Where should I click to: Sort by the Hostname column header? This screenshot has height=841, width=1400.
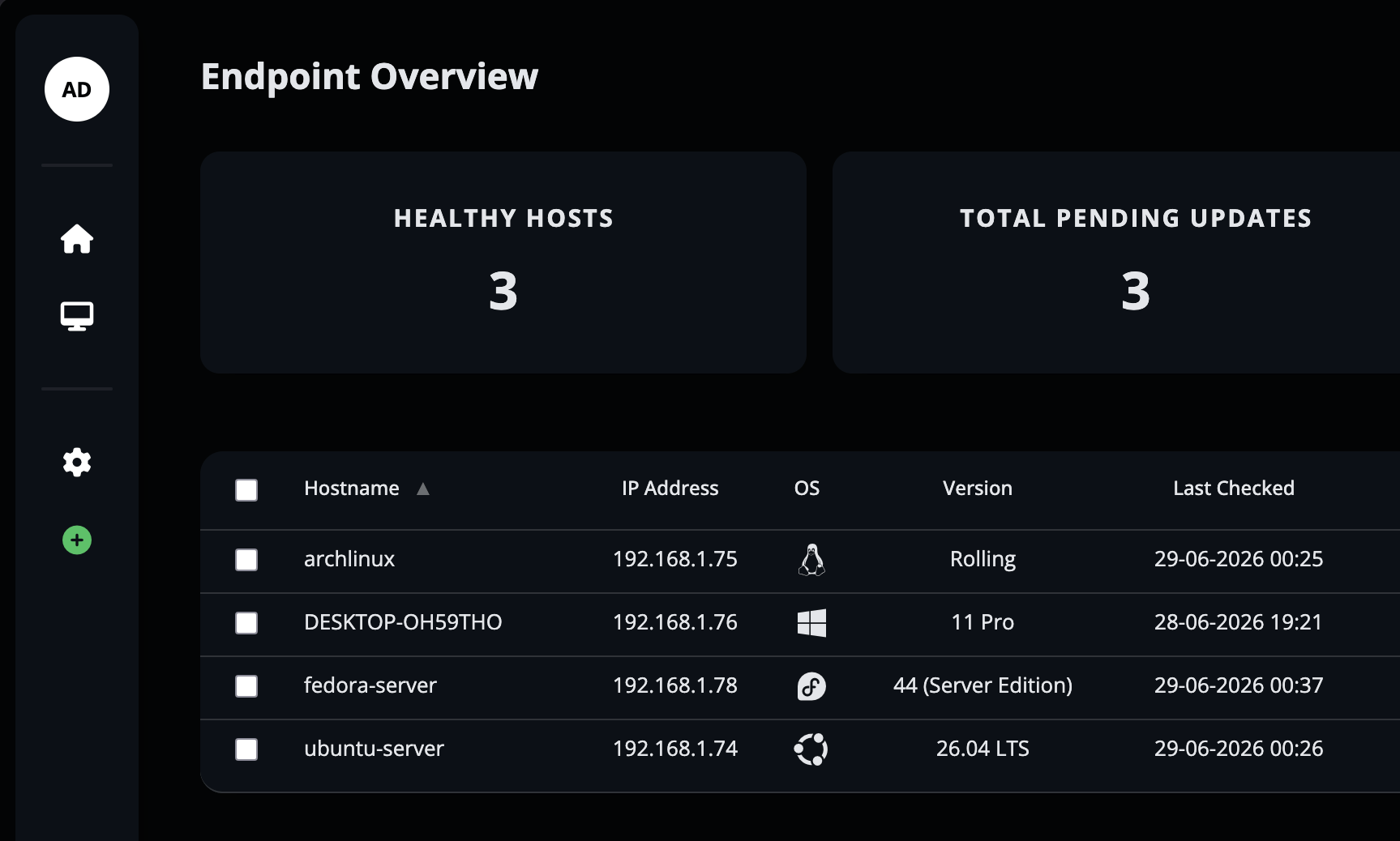pos(352,488)
